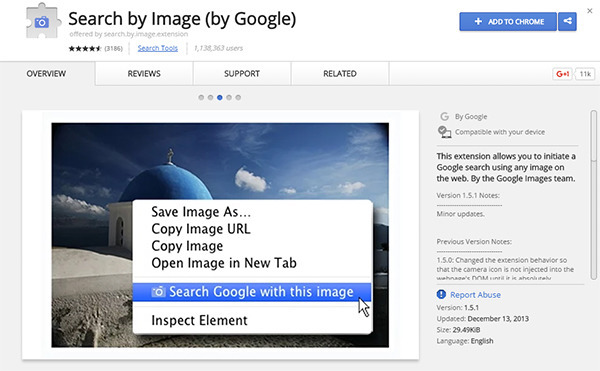Switch to the Support tab

click(x=242, y=73)
